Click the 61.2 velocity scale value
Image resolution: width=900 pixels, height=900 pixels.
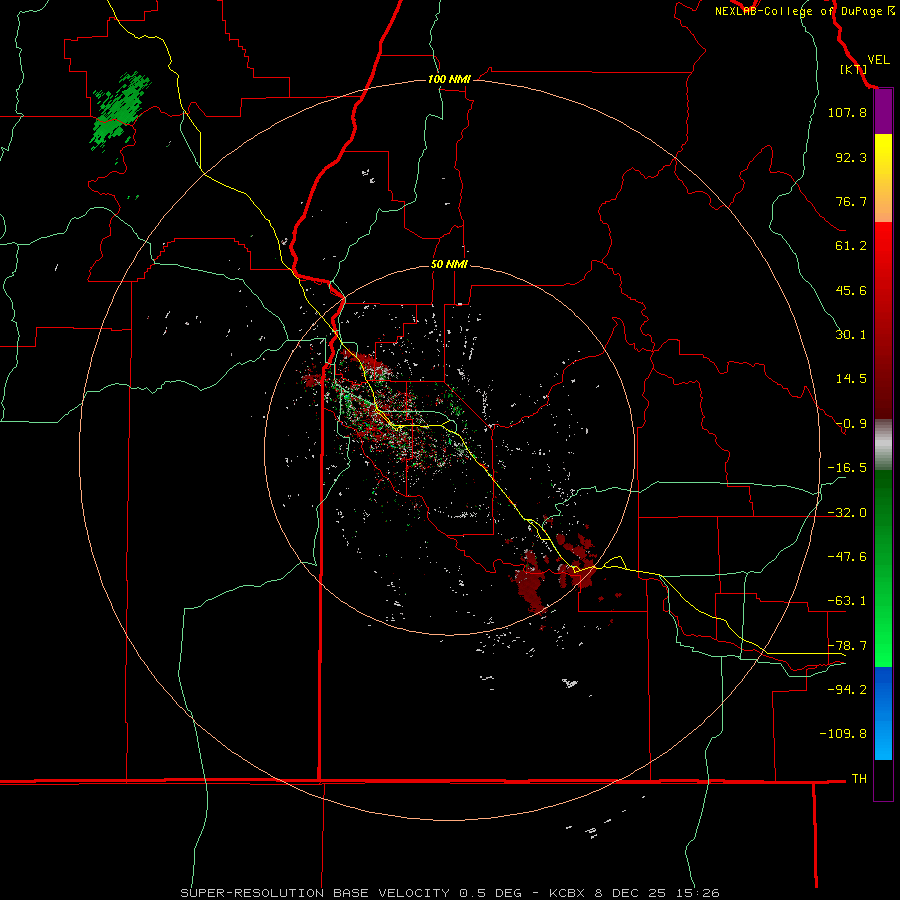coord(851,246)
